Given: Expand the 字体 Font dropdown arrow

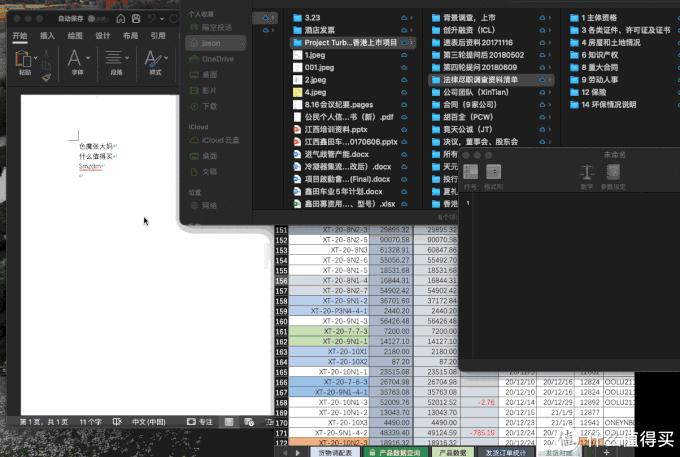Looking at the screenshot, I should pos(88,58).
